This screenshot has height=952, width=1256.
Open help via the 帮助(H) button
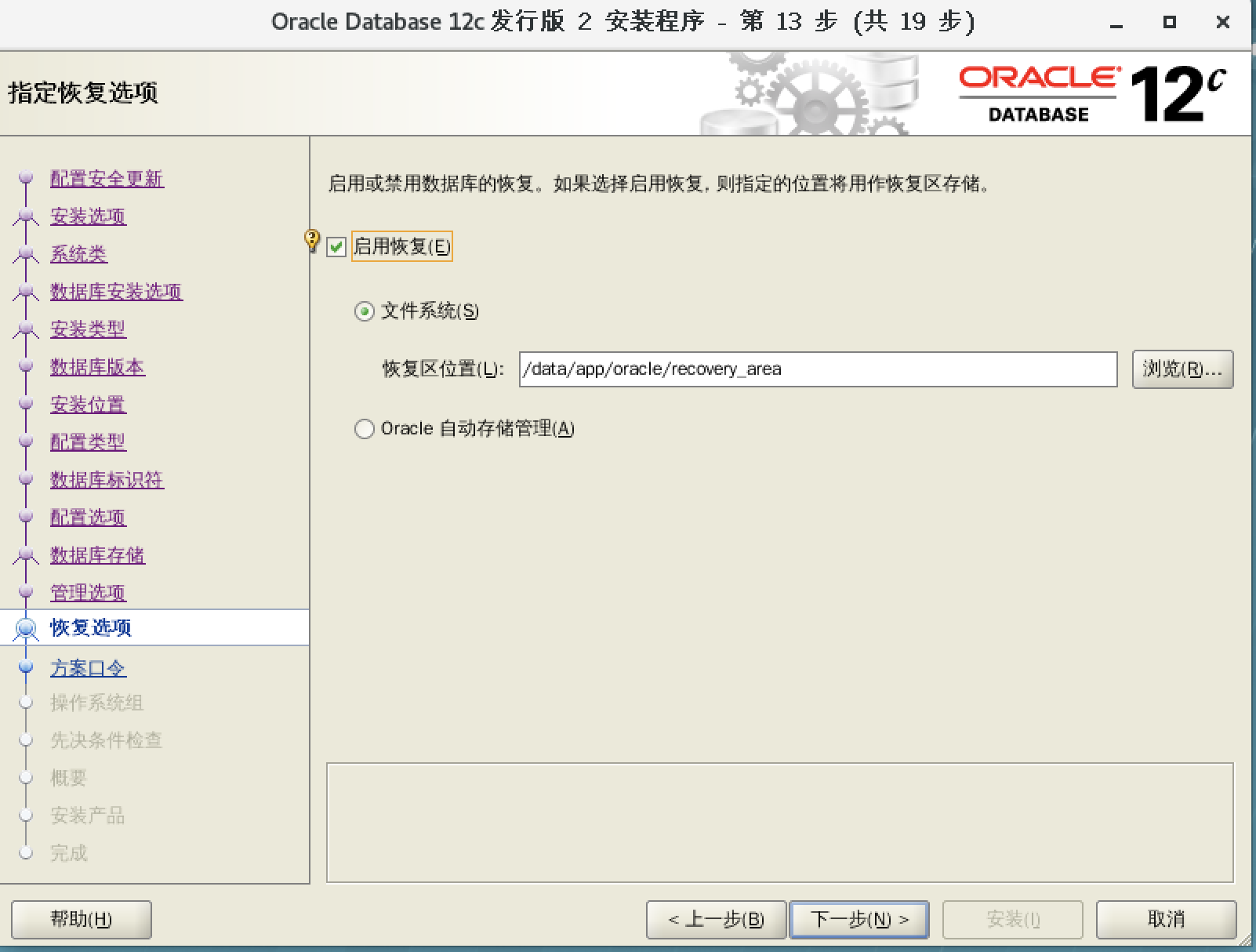[82, 920]
